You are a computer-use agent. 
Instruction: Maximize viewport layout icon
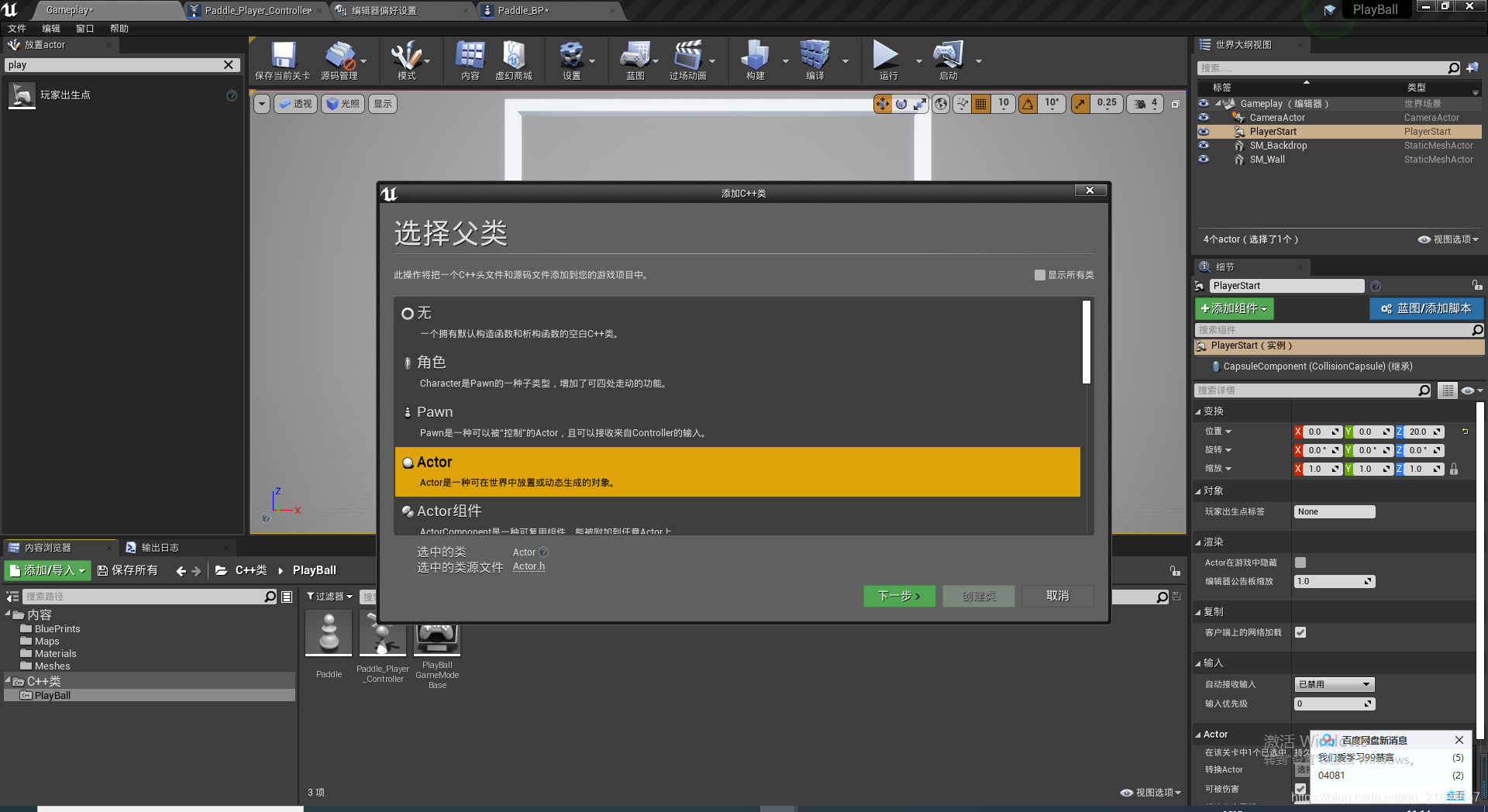(1176, 104)
